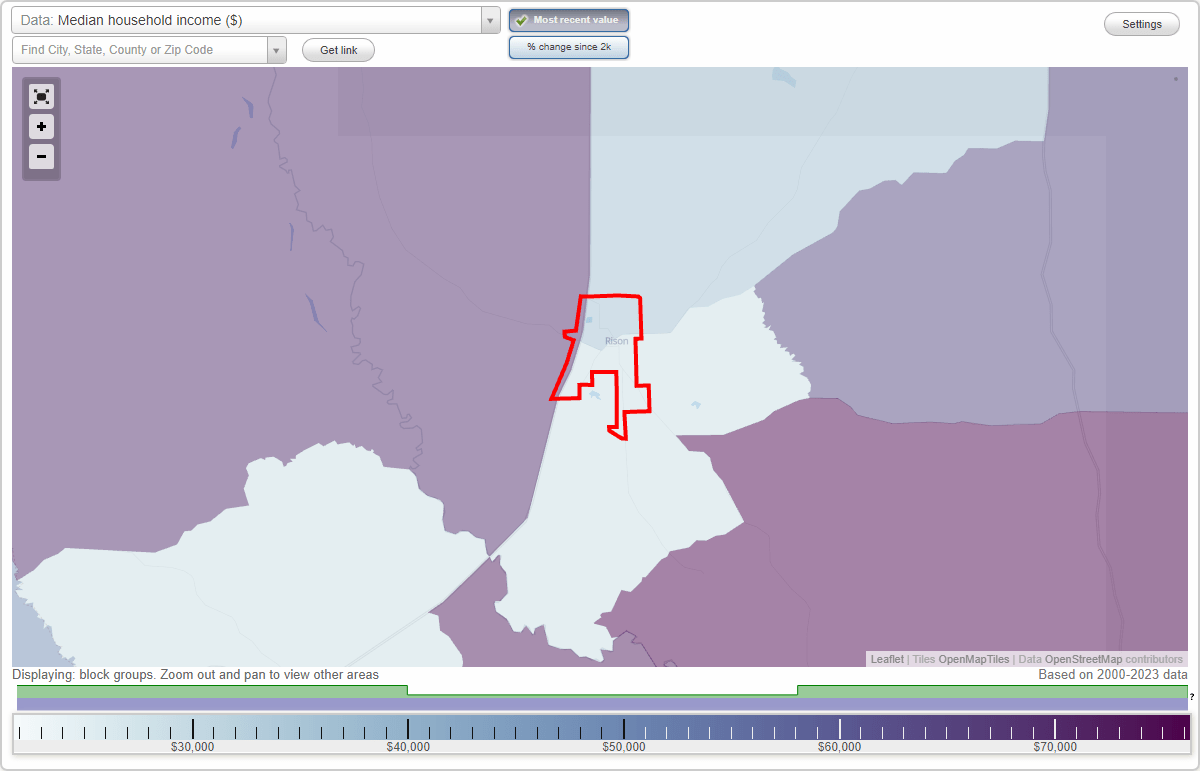The image size is (1200, 771).
Task: Open the OpenMapTiles link
Action: tap(972, 659)
